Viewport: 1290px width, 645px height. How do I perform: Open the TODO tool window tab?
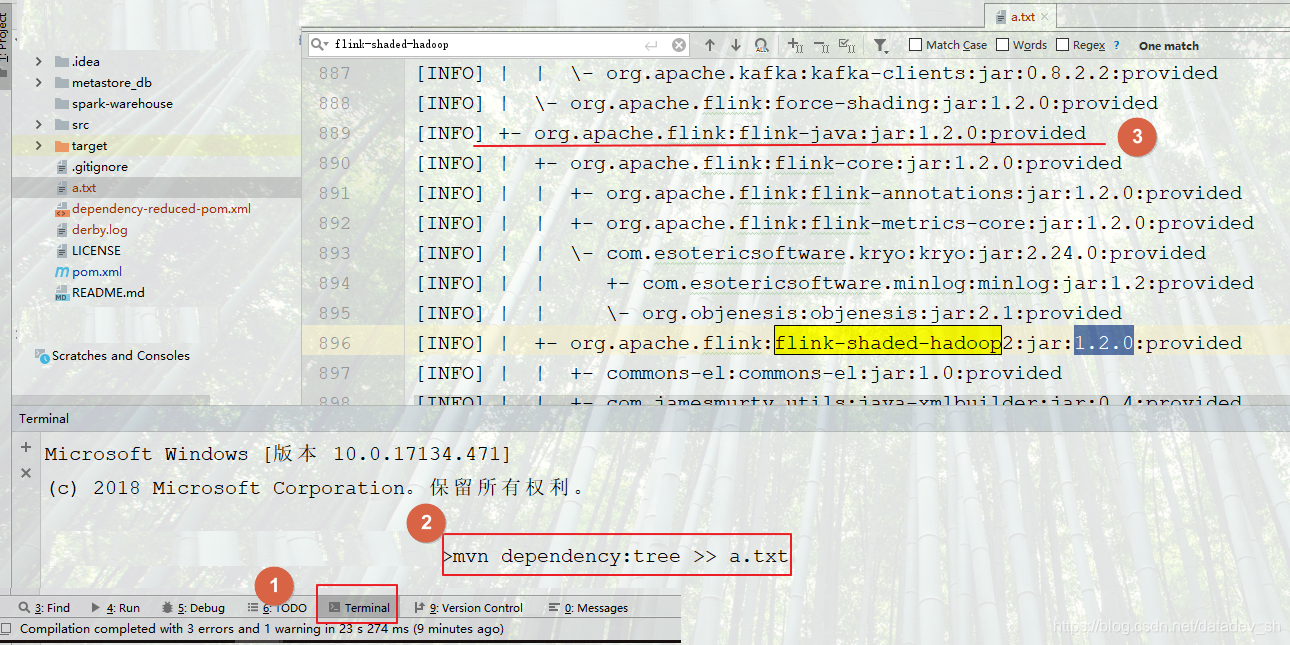coord(278,607)
